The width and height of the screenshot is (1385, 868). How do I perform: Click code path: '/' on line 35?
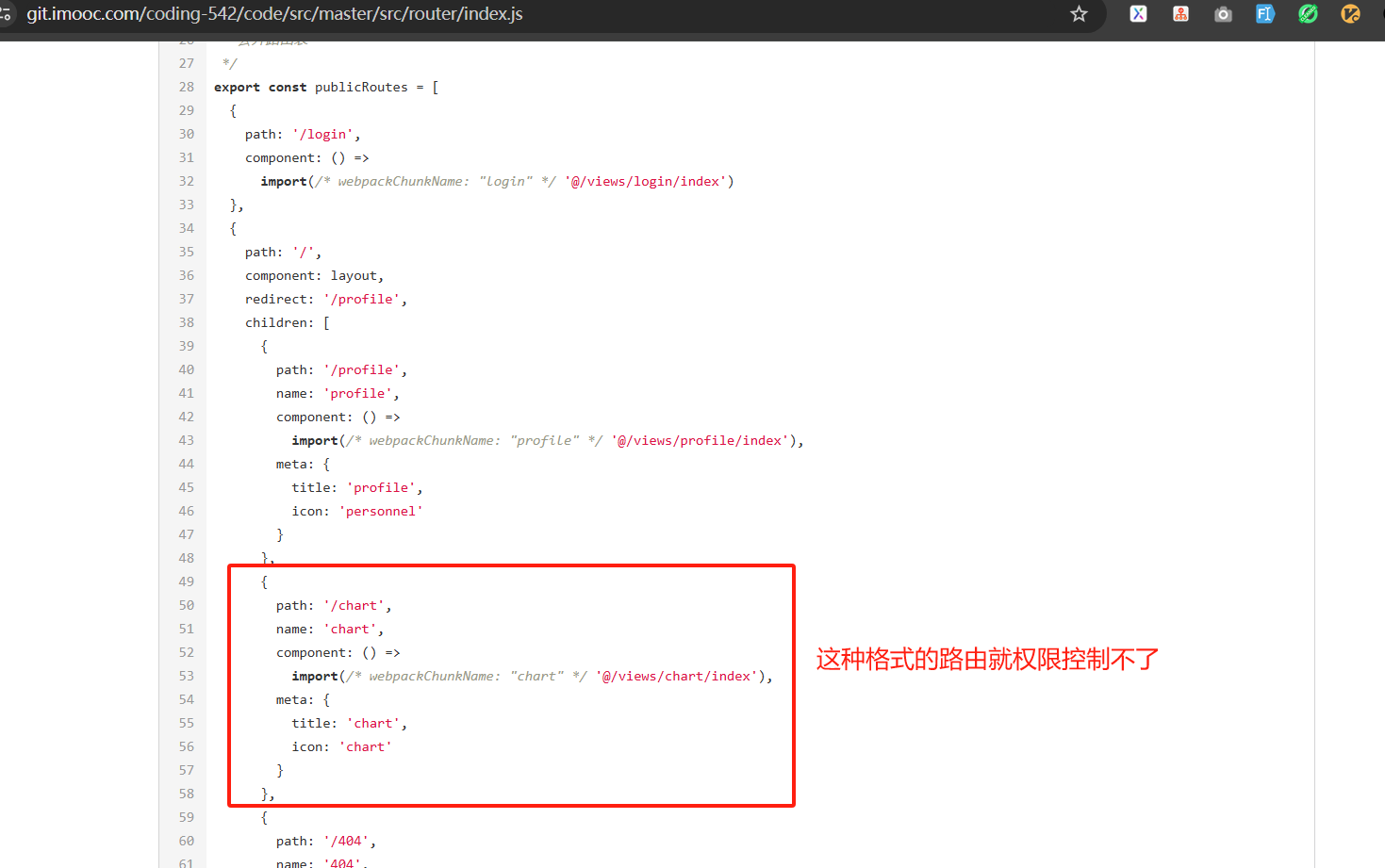pos(283,252)
